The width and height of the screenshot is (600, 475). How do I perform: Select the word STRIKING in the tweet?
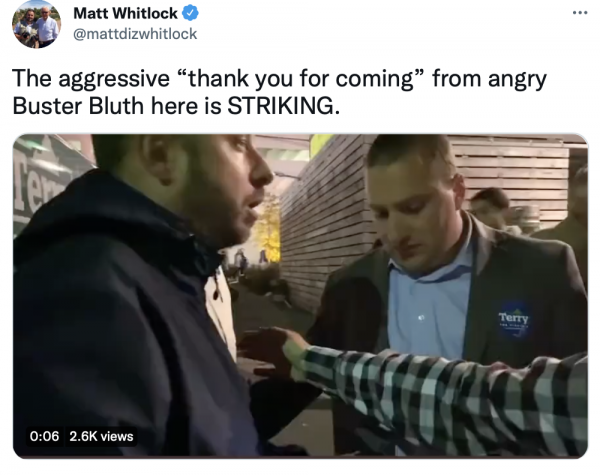pos(281,106)
